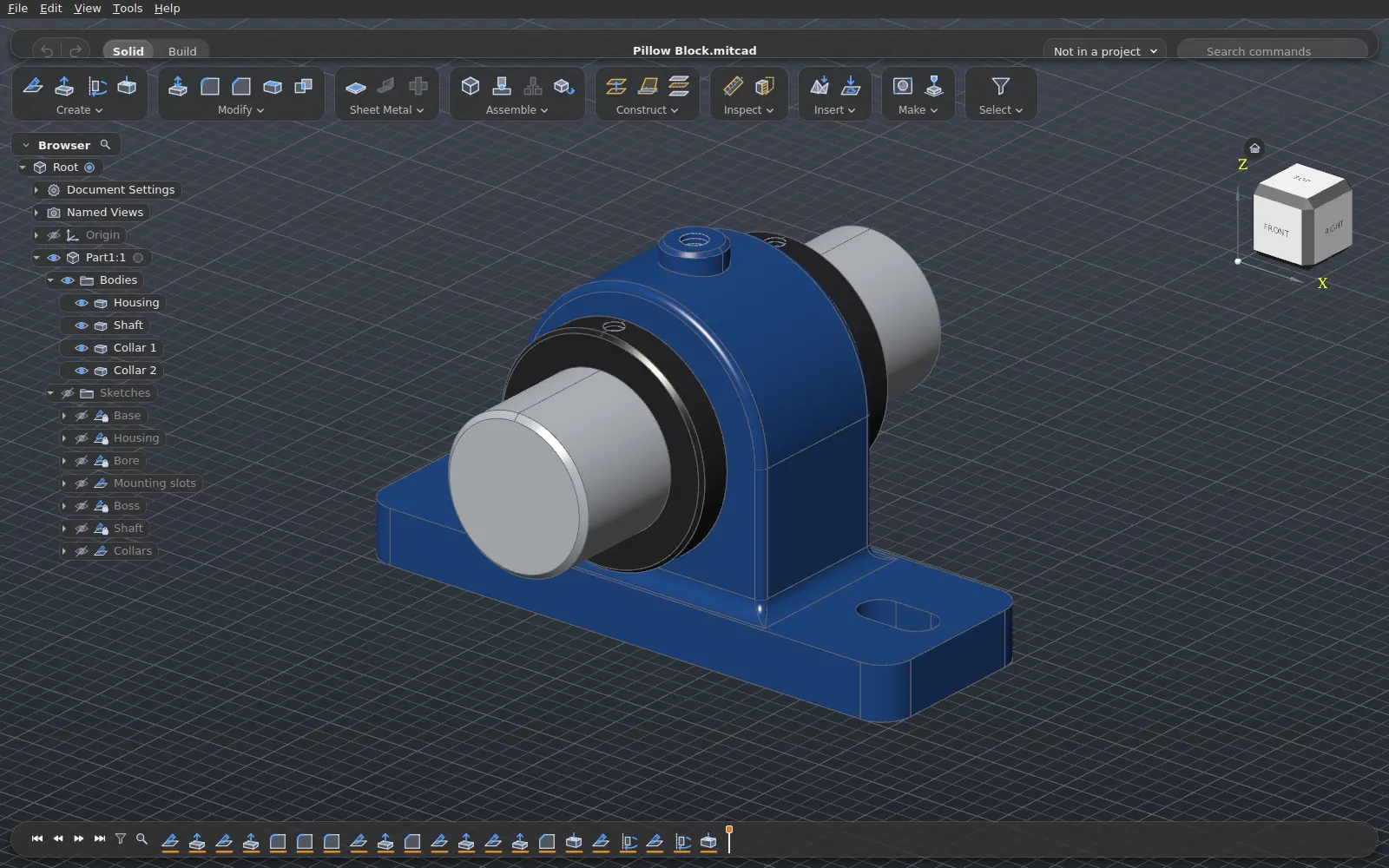
Task: Select the Insert Mesh icon
Action: point(820,86)
